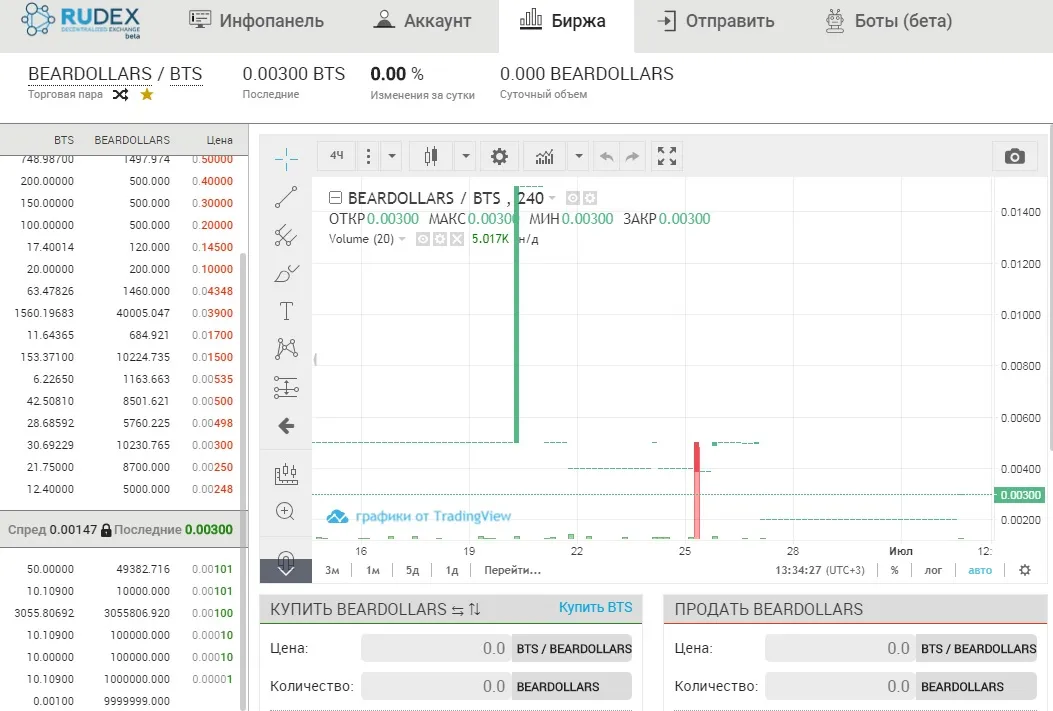Click the графики от TradingView link

click(x=419, y=516)
